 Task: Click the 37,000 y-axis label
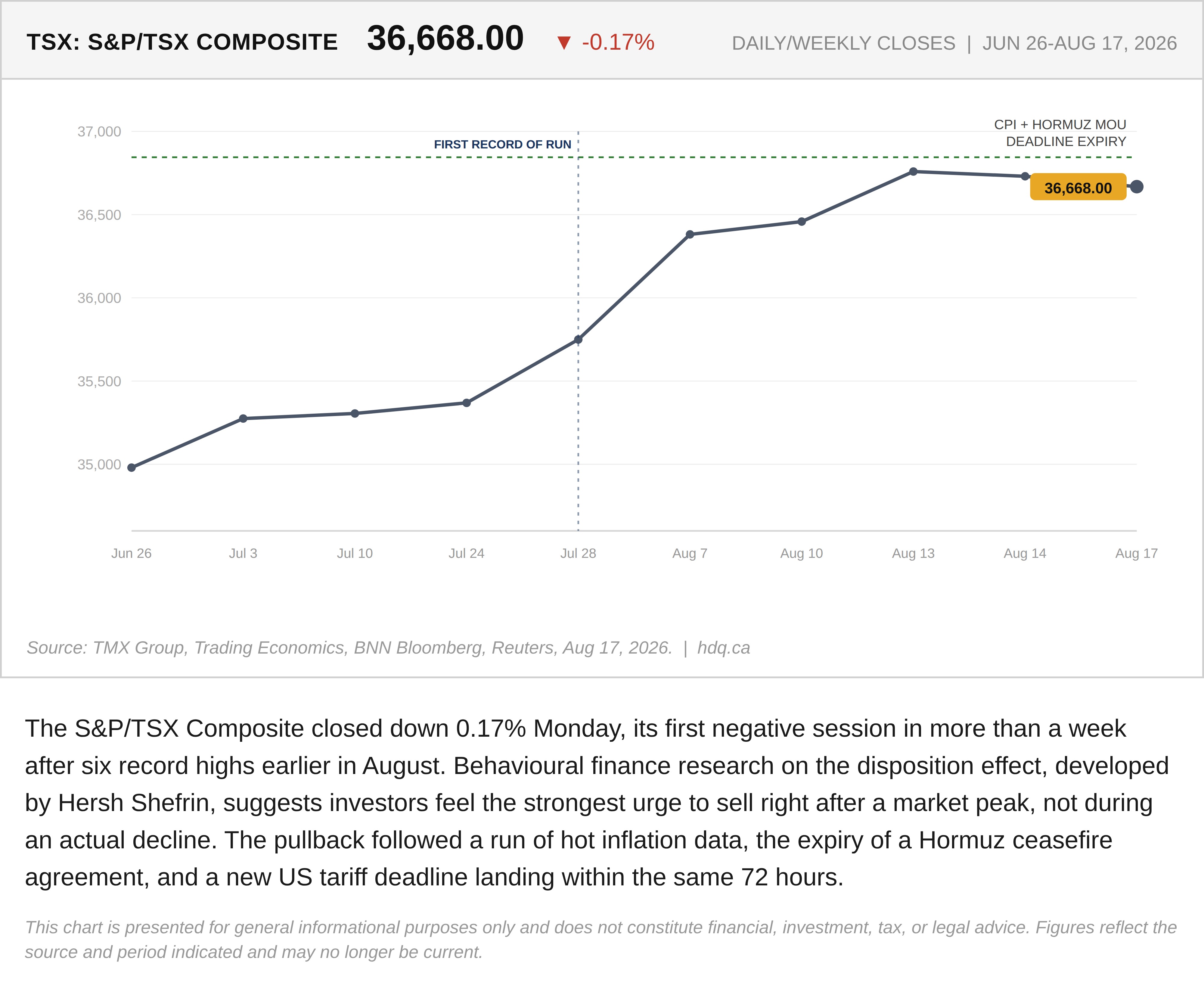click(x=99, y=131)
